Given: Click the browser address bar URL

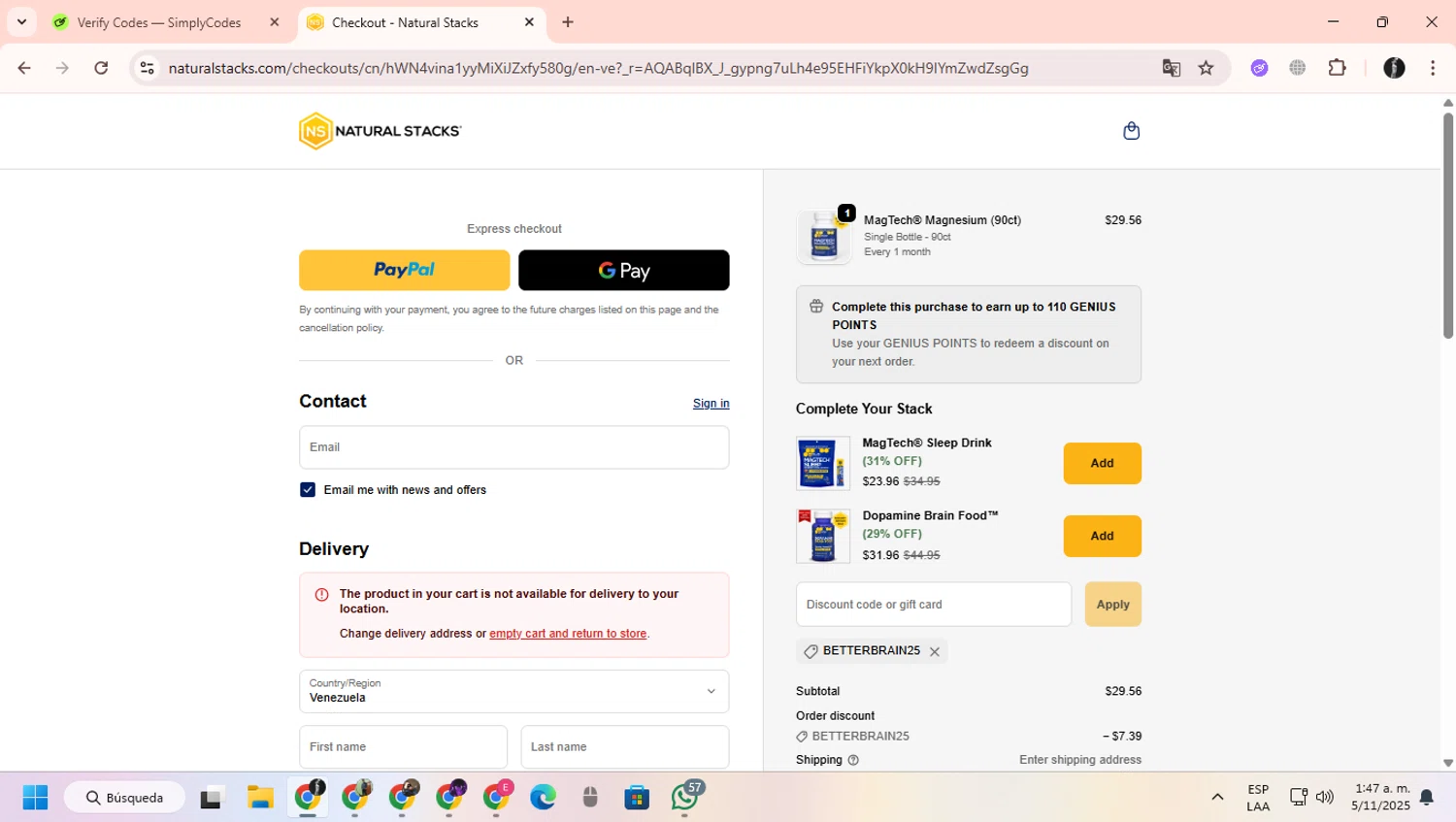Looking at the screenshot, I should pos(598,68).
